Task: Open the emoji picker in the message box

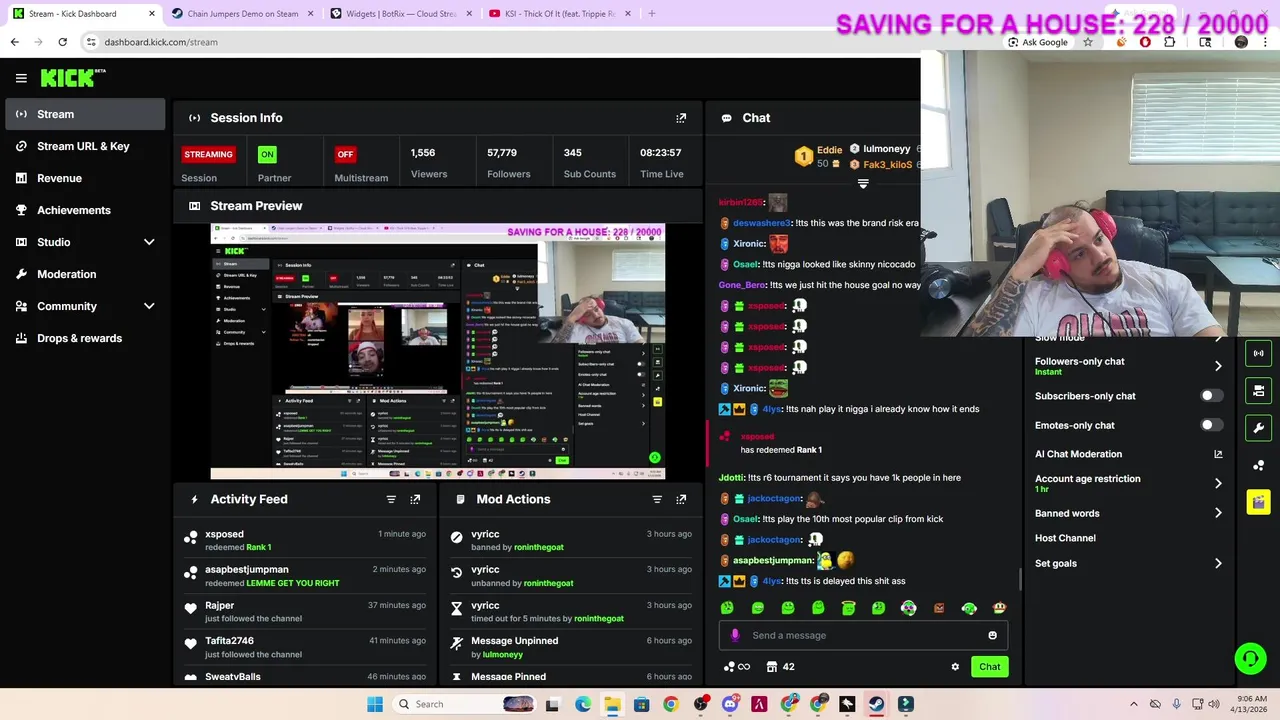Action: tap(992, 635)
